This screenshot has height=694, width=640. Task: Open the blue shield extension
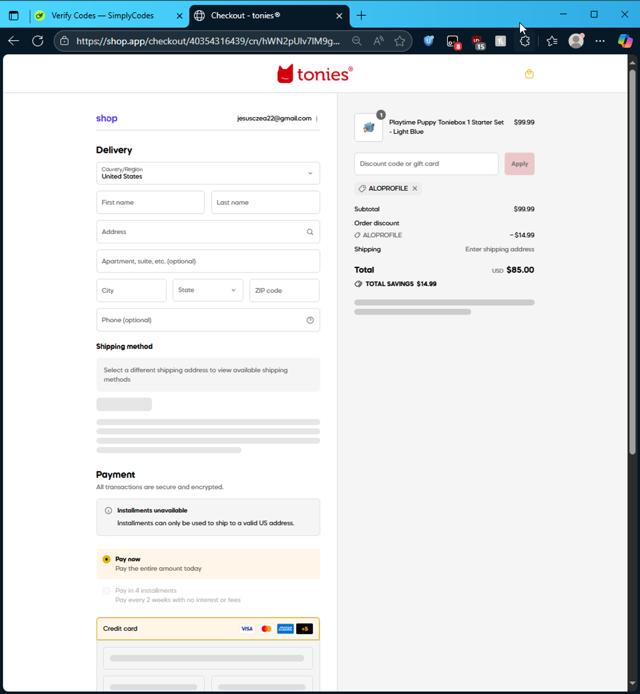click(428, 41)
